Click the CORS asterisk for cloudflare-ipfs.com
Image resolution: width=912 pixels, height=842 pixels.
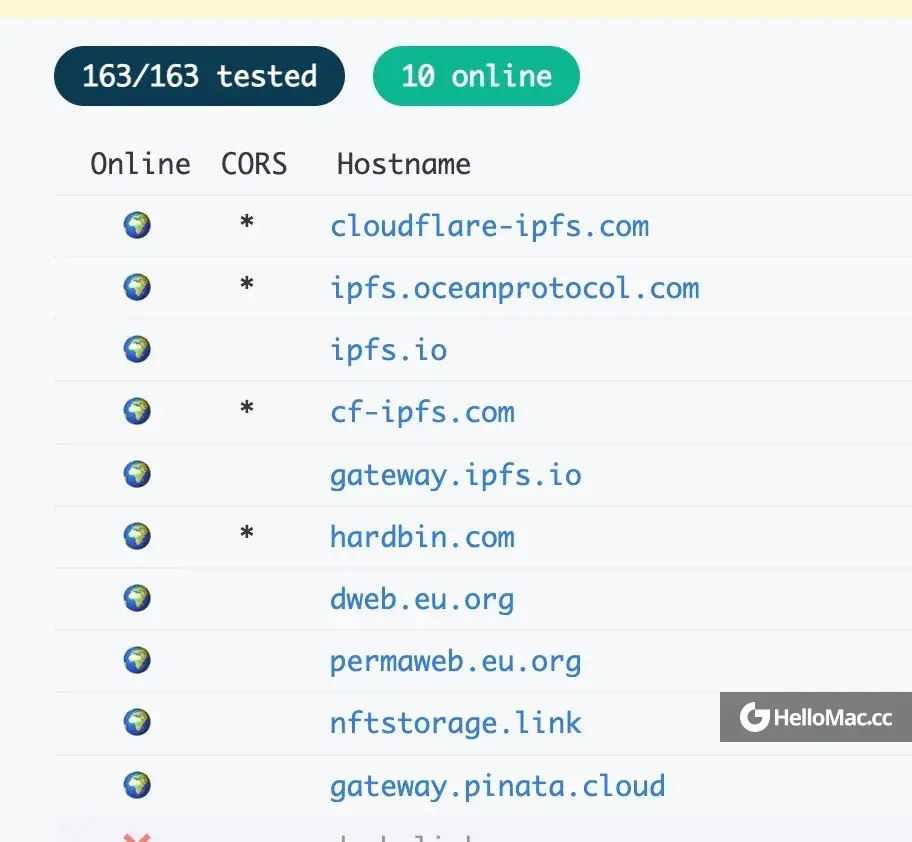247,222
